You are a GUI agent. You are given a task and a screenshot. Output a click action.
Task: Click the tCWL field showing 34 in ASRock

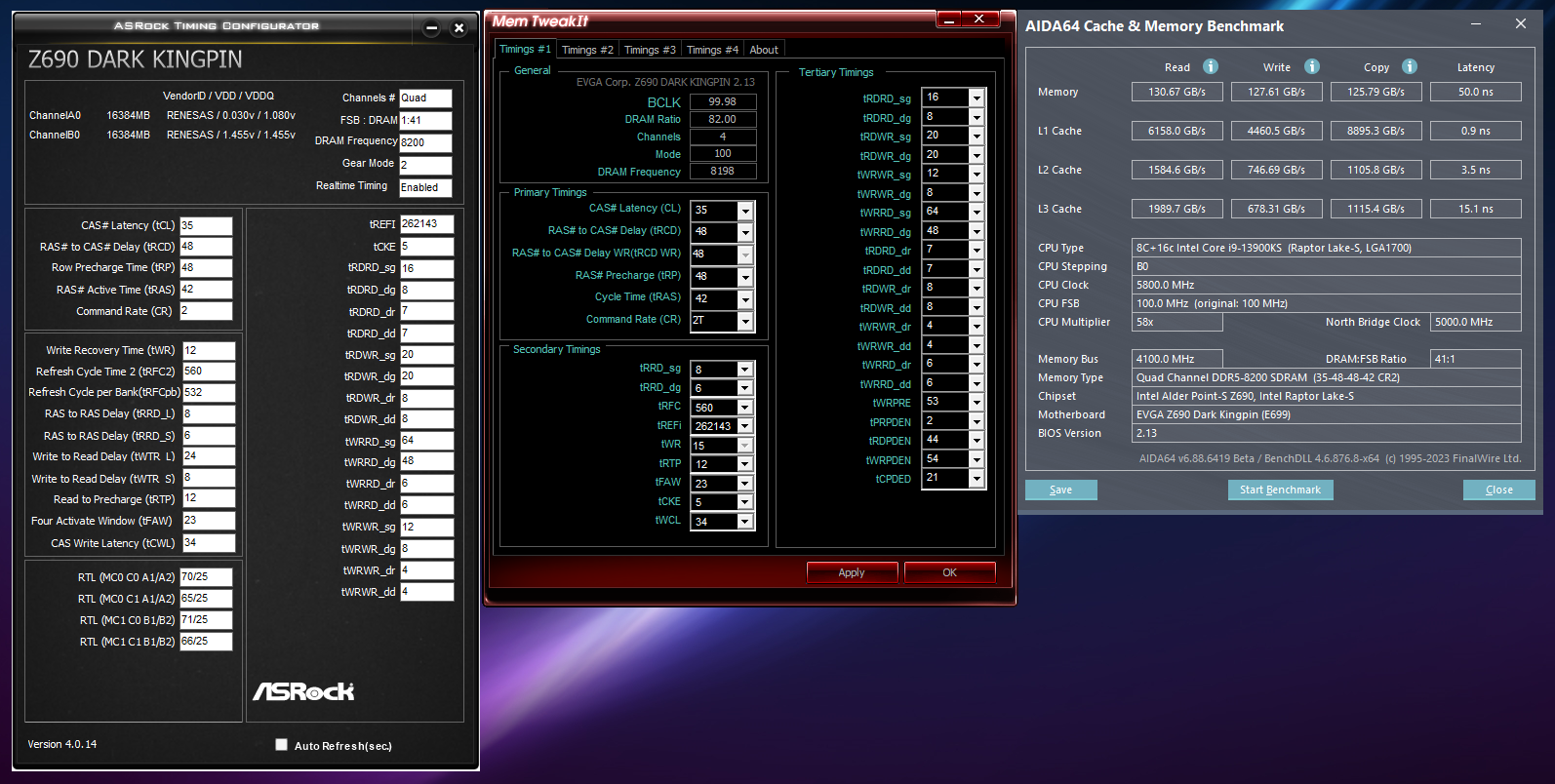coord(209,543)
